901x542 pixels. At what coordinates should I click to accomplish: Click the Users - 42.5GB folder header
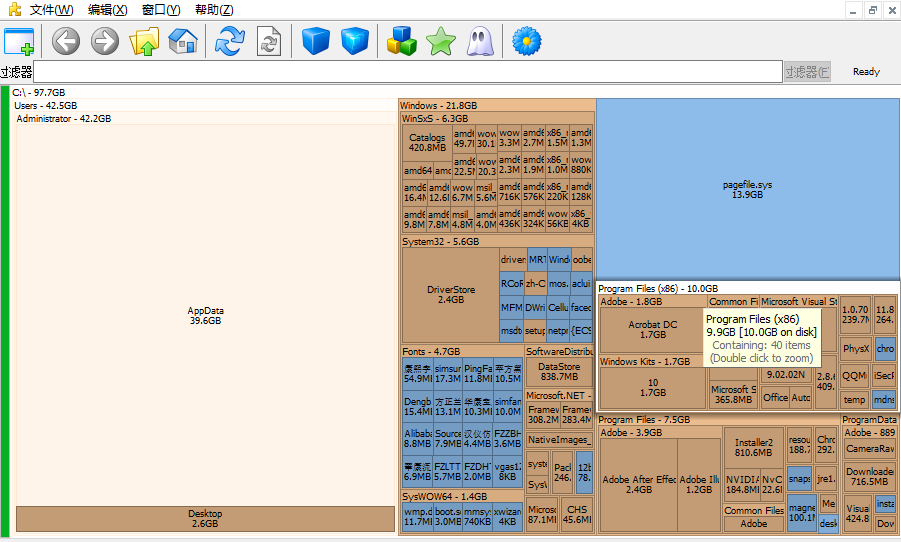point(45,105)
